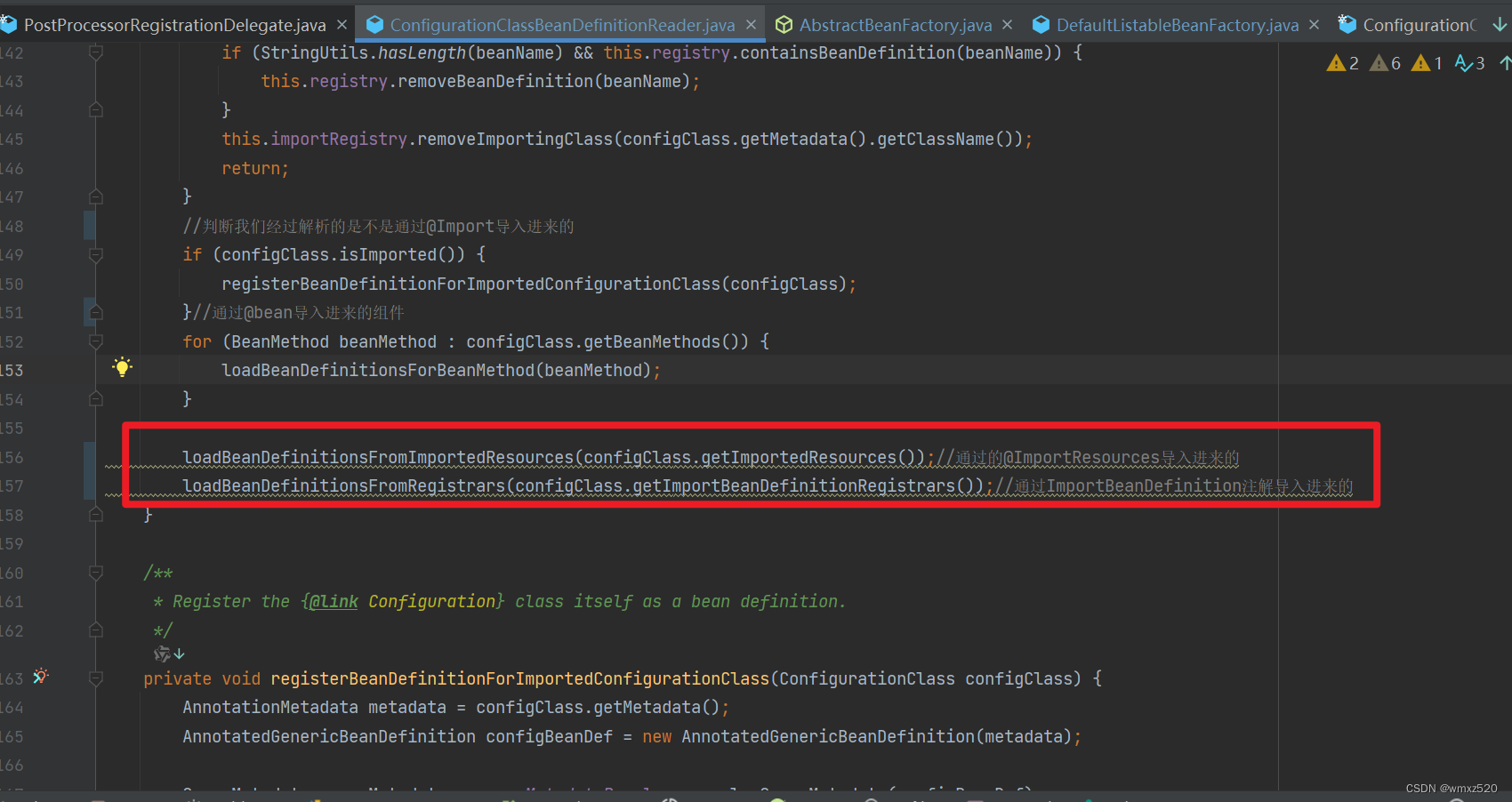Switch to PostProcessorRegistrationDelegate.java tab

pos(174,25)
